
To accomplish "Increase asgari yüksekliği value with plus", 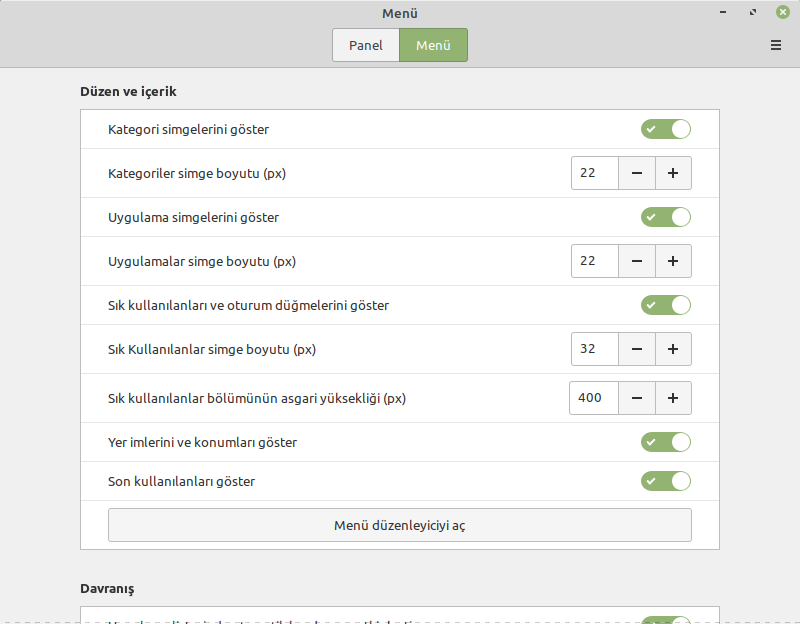I will coord(673,398).
